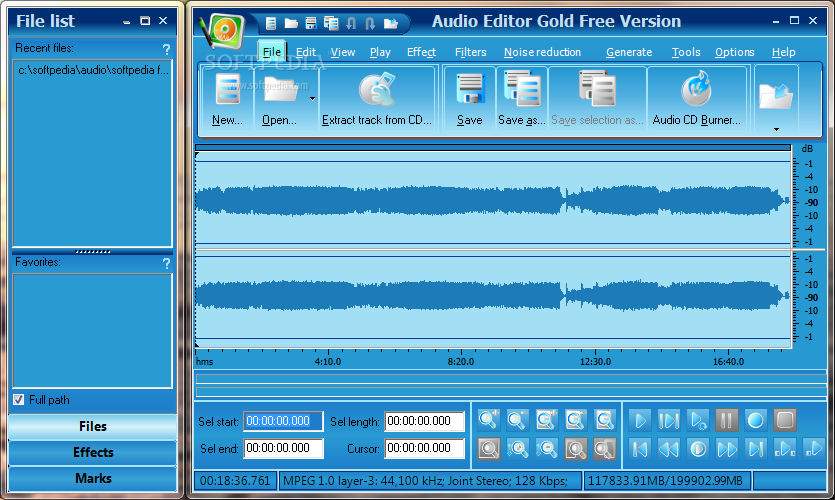Expand the Open button dropdown arrow
Viewport: 835px width, 500px height.
tap(312, 99)
